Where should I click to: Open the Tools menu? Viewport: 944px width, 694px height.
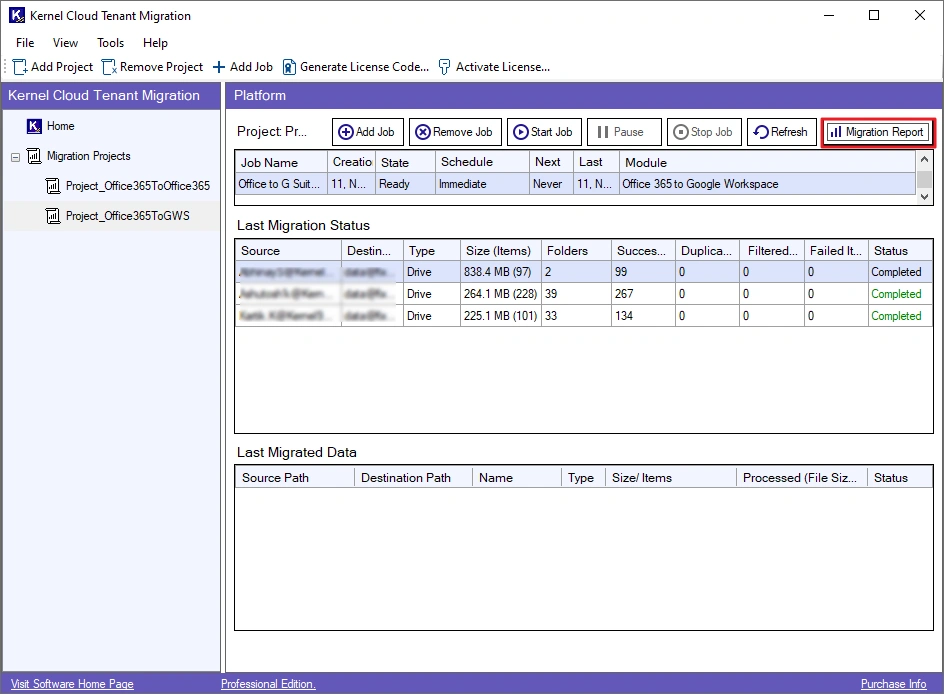(x=110, y=43)
